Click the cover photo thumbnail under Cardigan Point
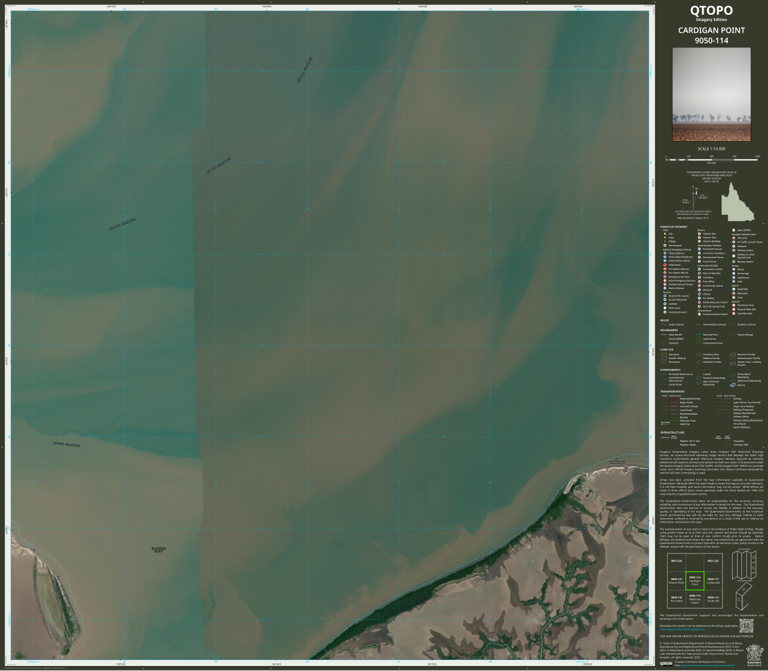Image resolution: width=768 pixels, height=671 pixels. (x=711, y=94)
